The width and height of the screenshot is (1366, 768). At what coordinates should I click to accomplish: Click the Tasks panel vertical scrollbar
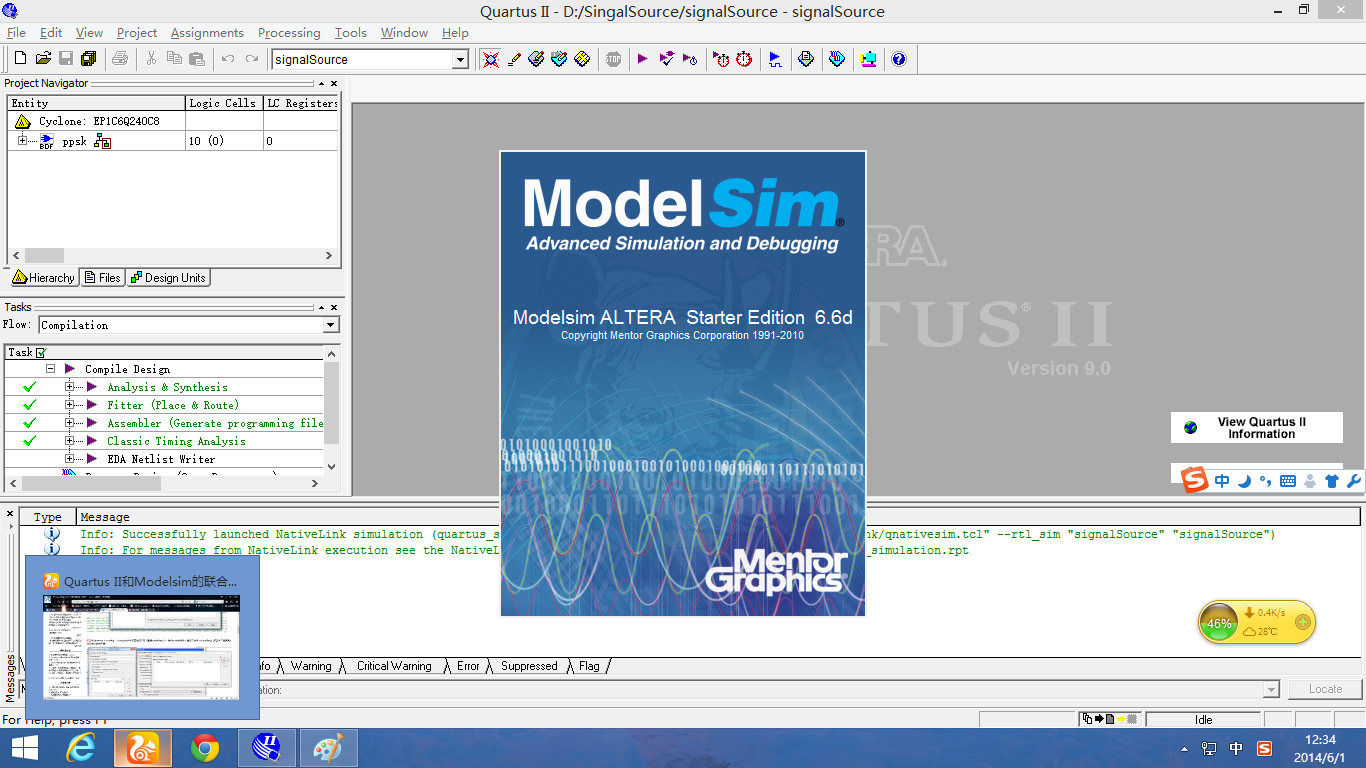point(332,409)
